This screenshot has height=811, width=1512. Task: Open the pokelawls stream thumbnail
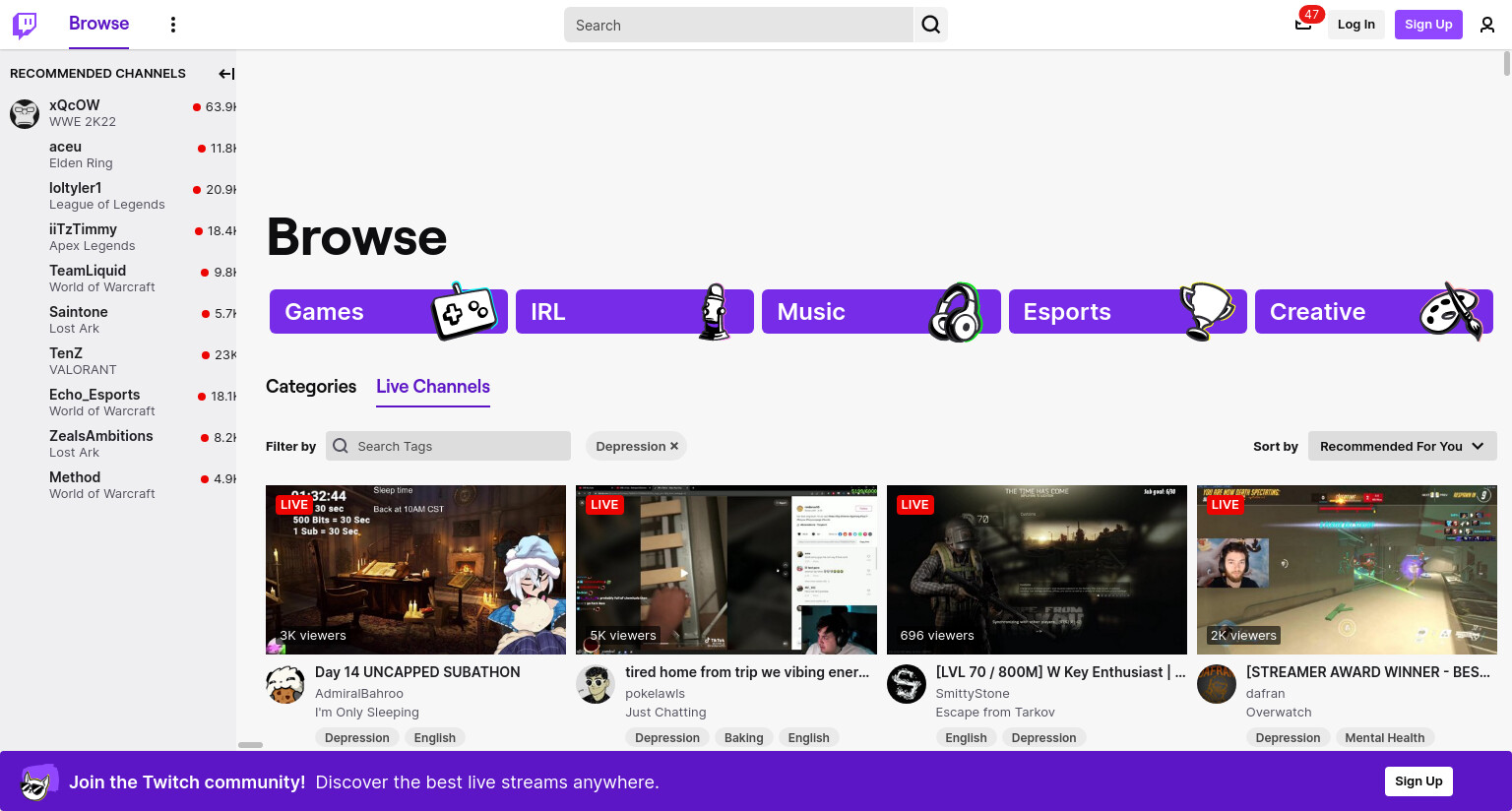726,570
